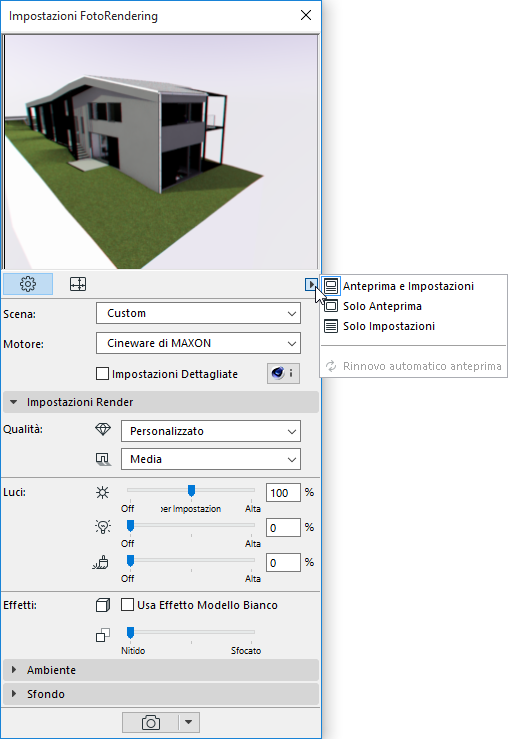Click the Nitido-Sfocato blur slider handle
508x739 pixels.
pyautogui.click(x=131, y=632)
